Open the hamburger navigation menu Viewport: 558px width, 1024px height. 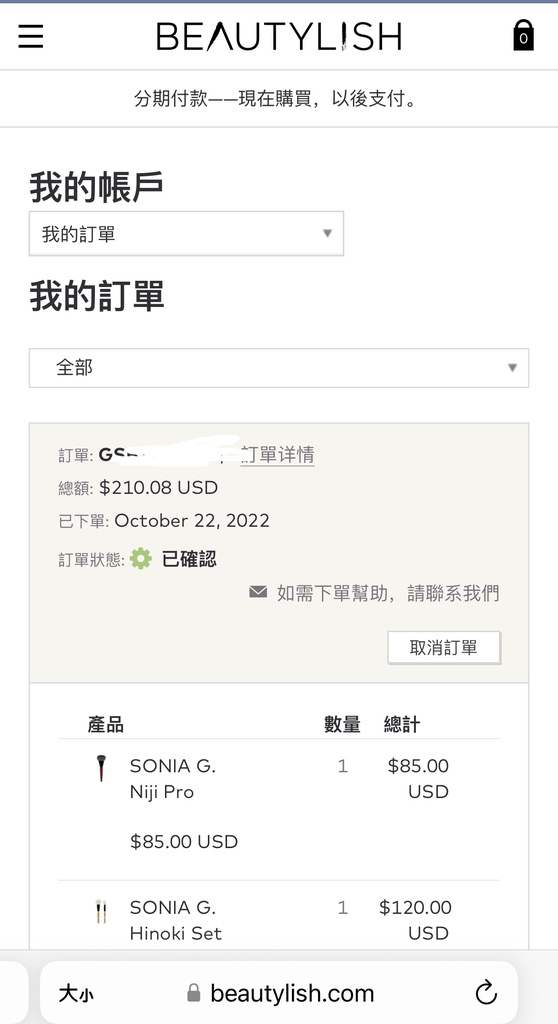click(x=31, y=36)
